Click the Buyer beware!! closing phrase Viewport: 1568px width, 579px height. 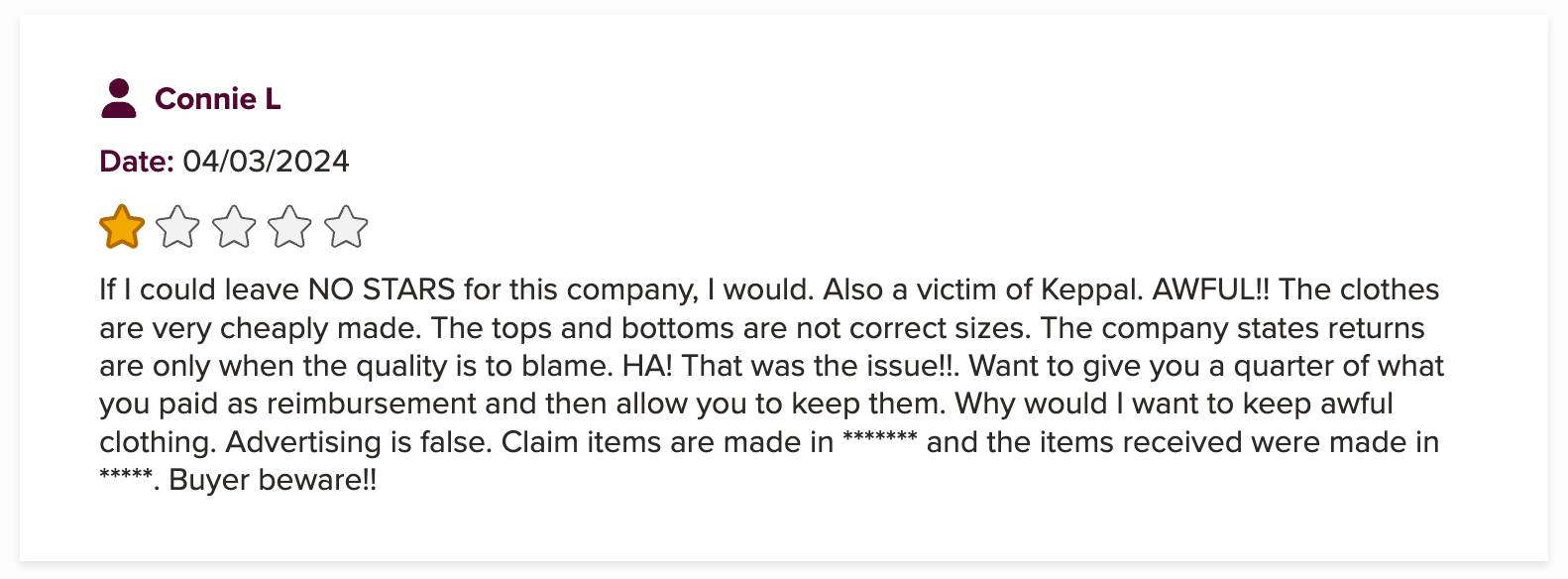click(273, 480)
